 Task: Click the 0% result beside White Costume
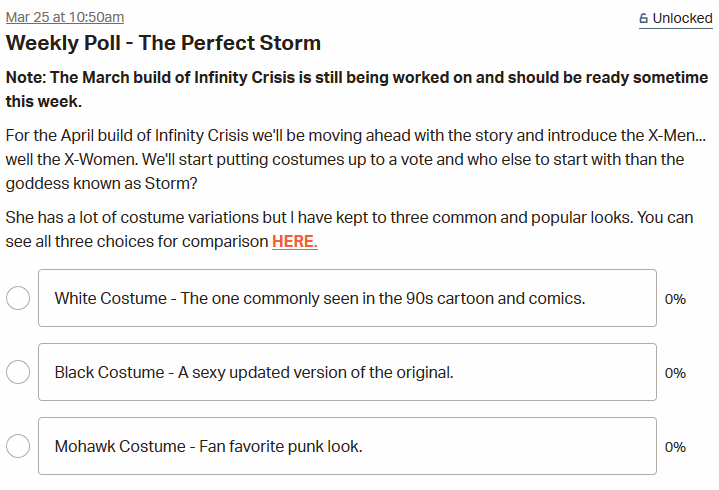(675, 299)
